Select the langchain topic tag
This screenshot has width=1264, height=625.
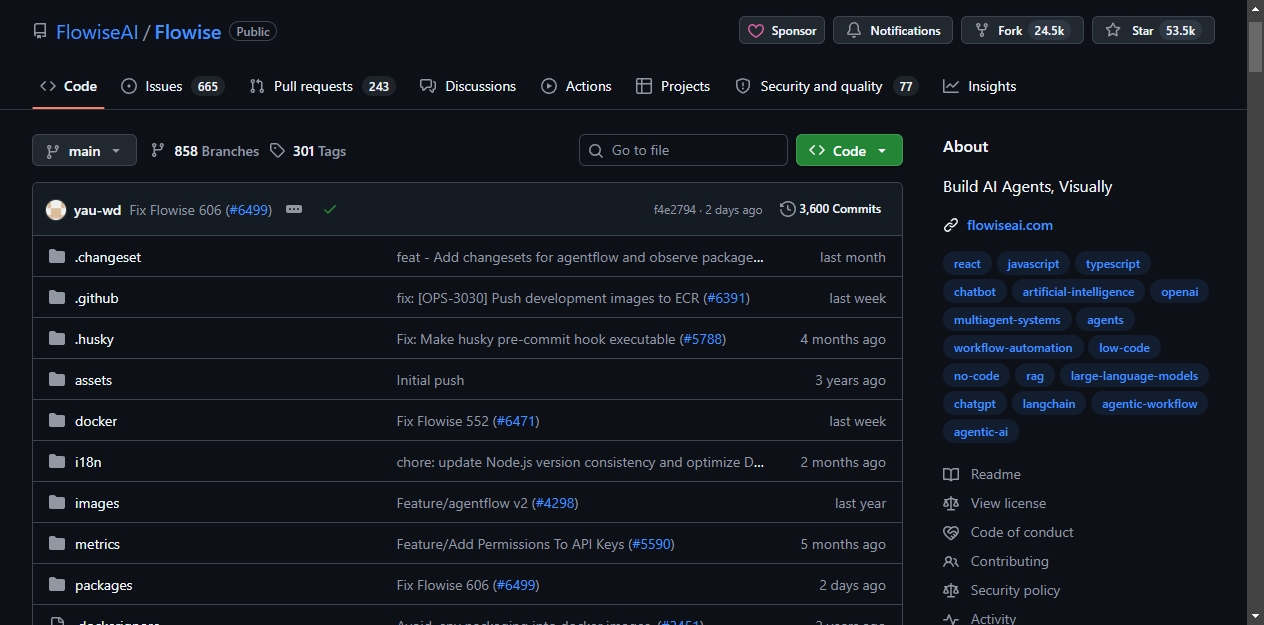1049,404
